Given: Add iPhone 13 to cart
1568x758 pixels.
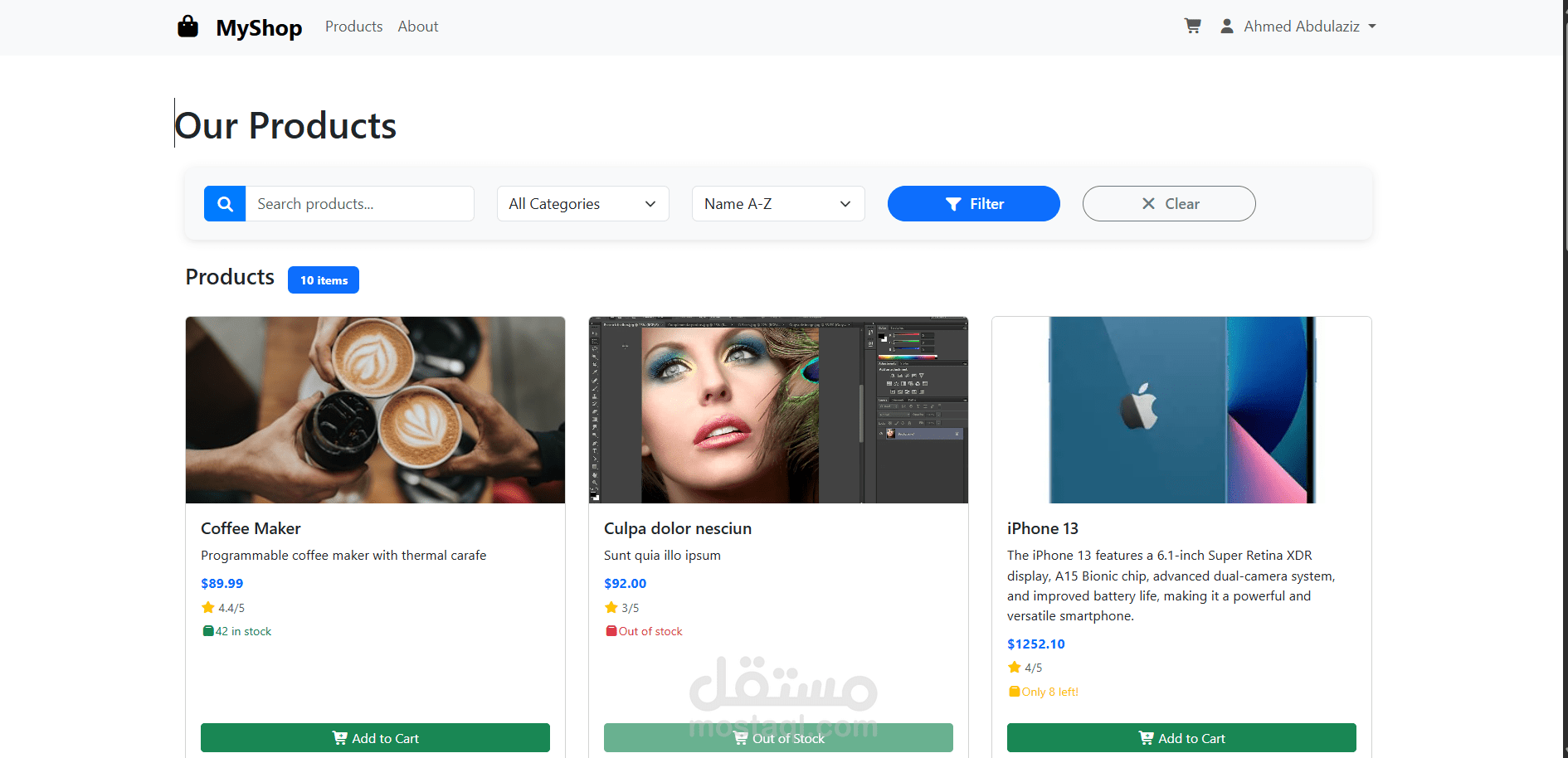Looking at the screenshot, I should point(1181,738).
